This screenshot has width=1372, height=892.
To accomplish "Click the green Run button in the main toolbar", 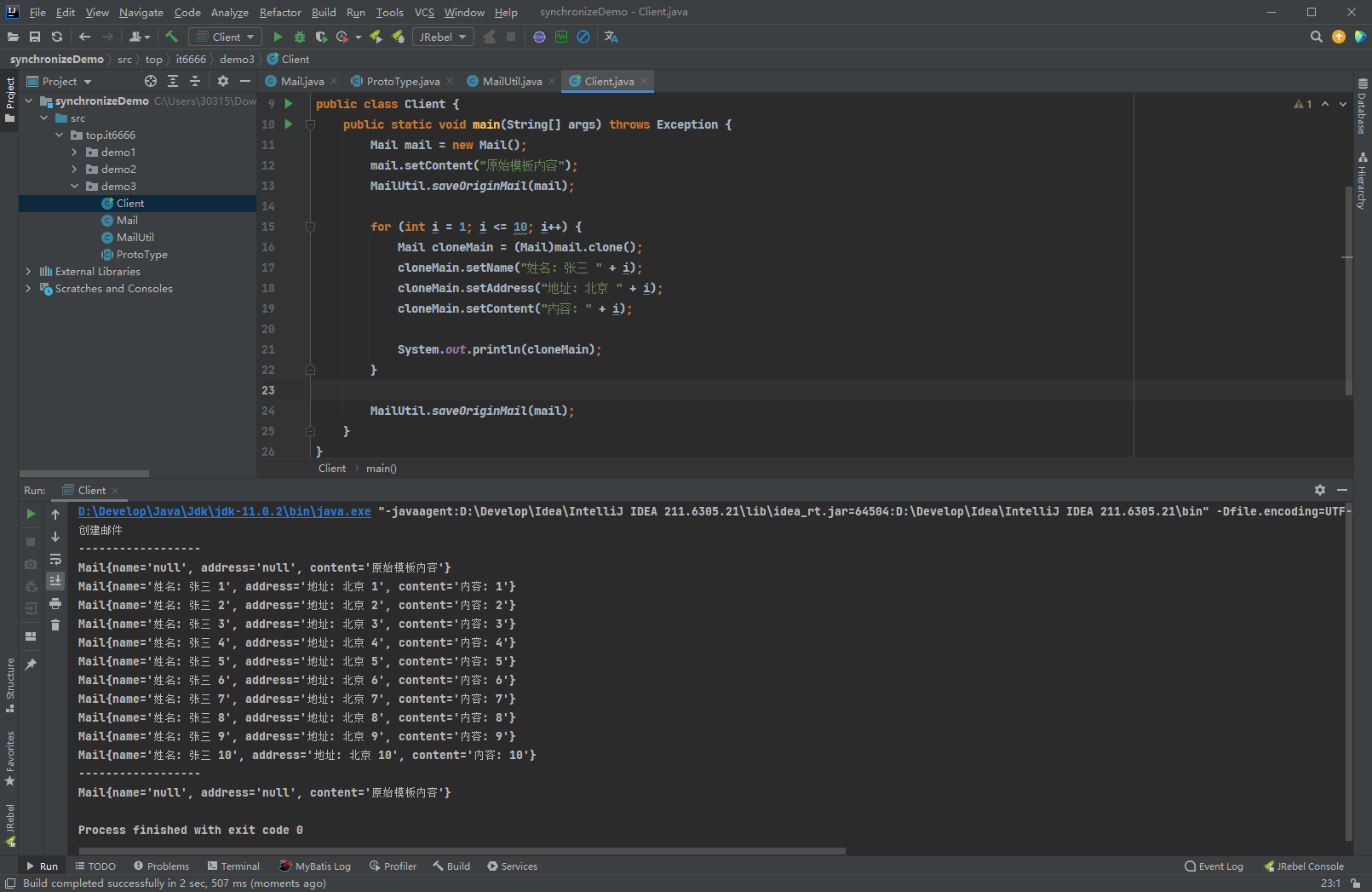I will pyautogui.click(x=278, y=37).
